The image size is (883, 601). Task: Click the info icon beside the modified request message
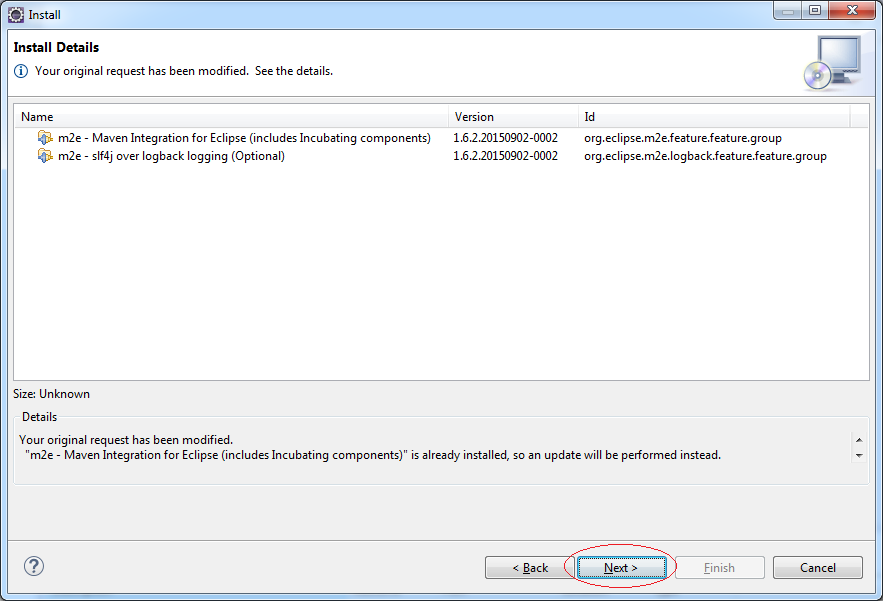tap(21, 71)
